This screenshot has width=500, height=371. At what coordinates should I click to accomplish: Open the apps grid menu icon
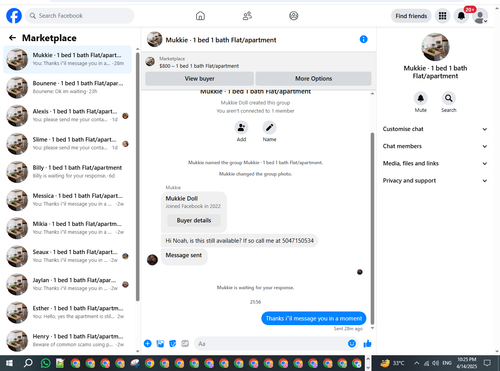[442, 16]
